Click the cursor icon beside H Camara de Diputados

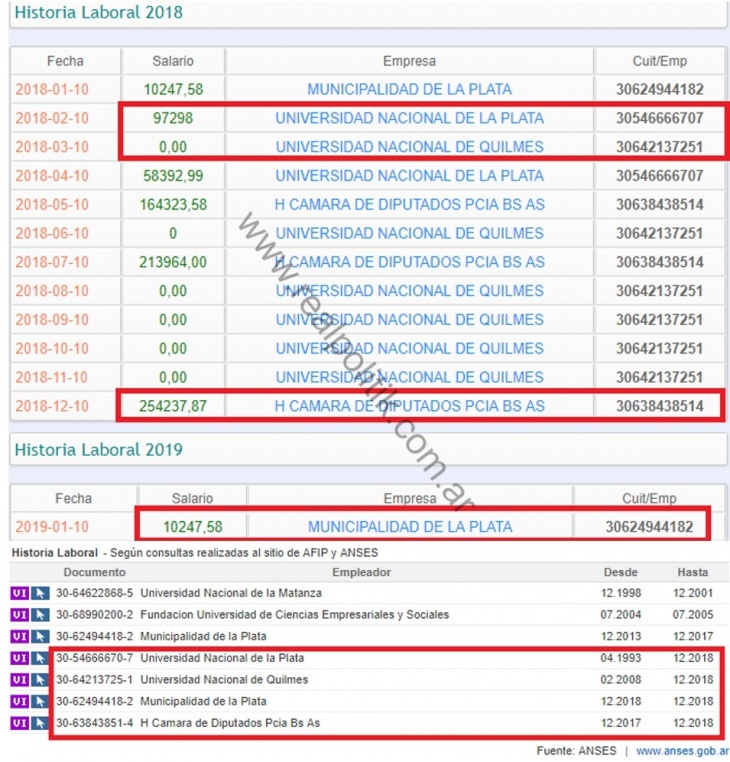coord(40,723)
